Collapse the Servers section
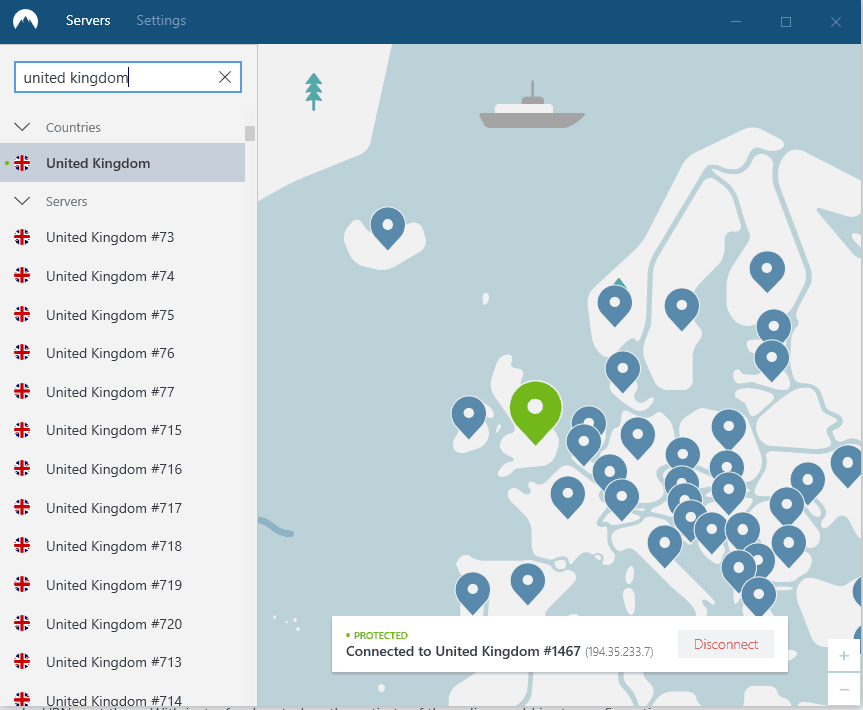 [x=22, y=201]
